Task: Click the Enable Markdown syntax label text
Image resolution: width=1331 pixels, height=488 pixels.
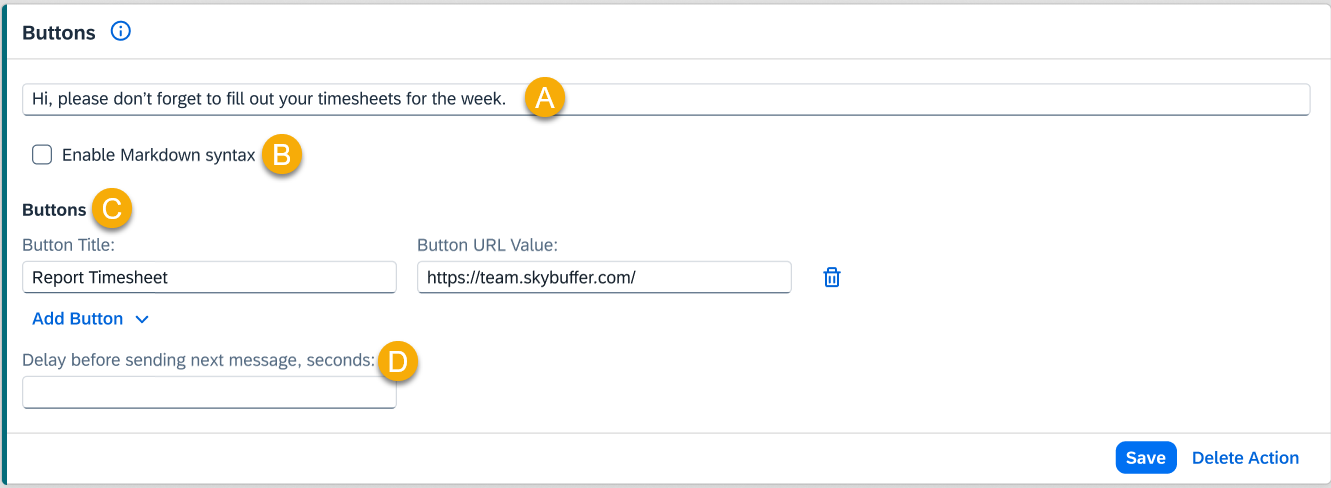Action: point(158,155)
